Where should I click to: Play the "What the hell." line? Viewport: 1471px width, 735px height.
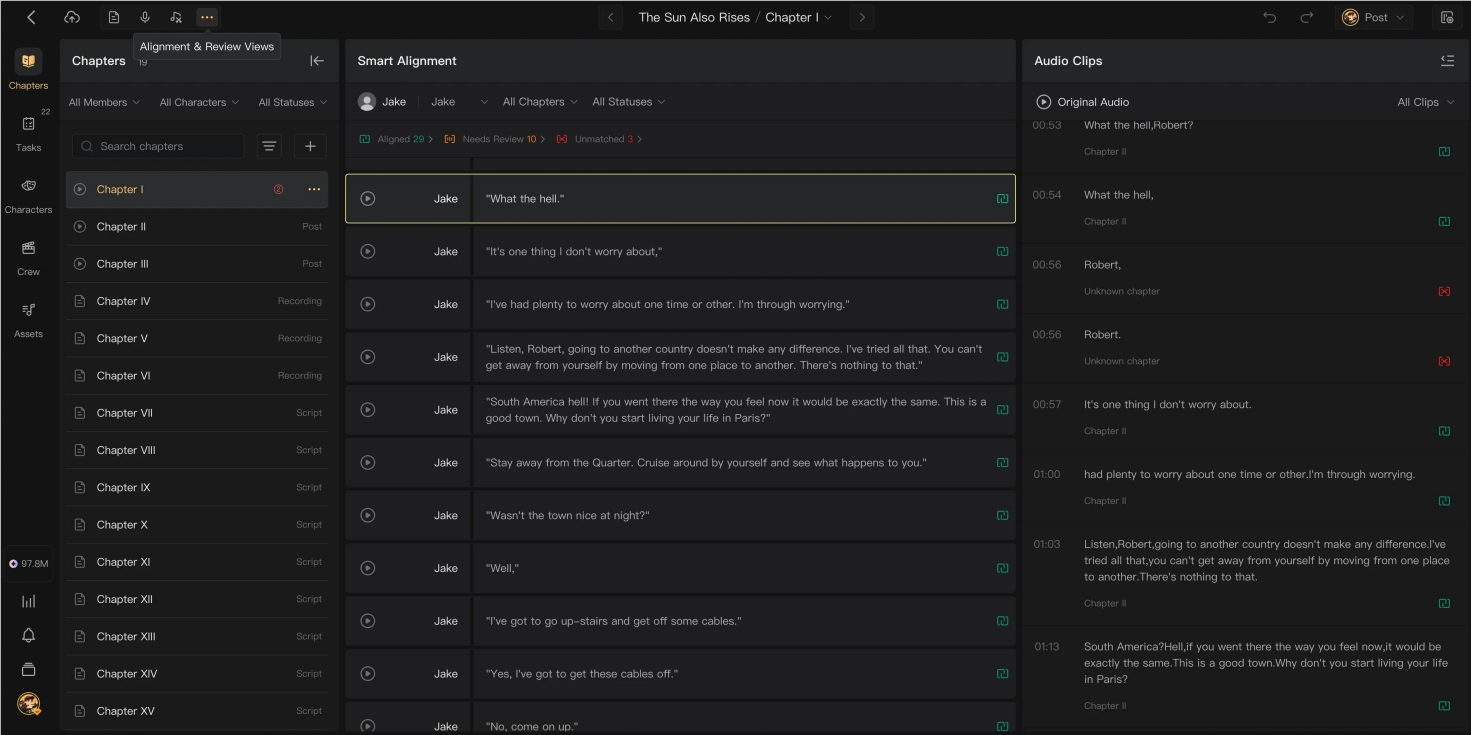(x=367, y=198)
